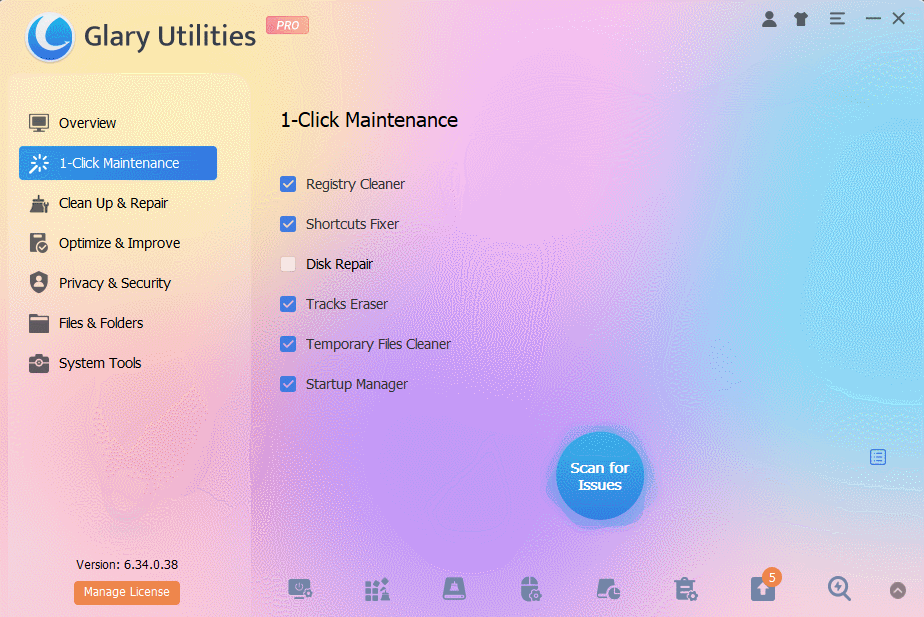The width and height of the screenshot is (924, 617).
Task: Click the Overview monitor icon
Action: (39, 123)
